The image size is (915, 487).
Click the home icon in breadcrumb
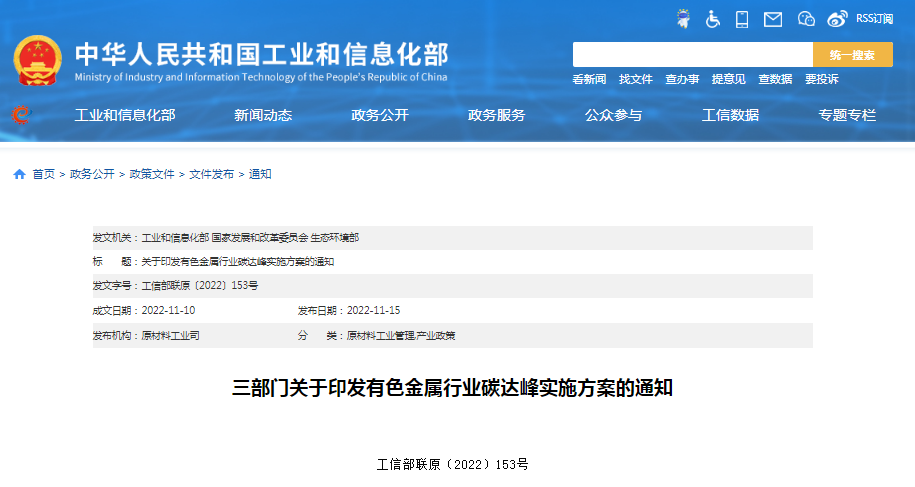click(x=19, y=174)
